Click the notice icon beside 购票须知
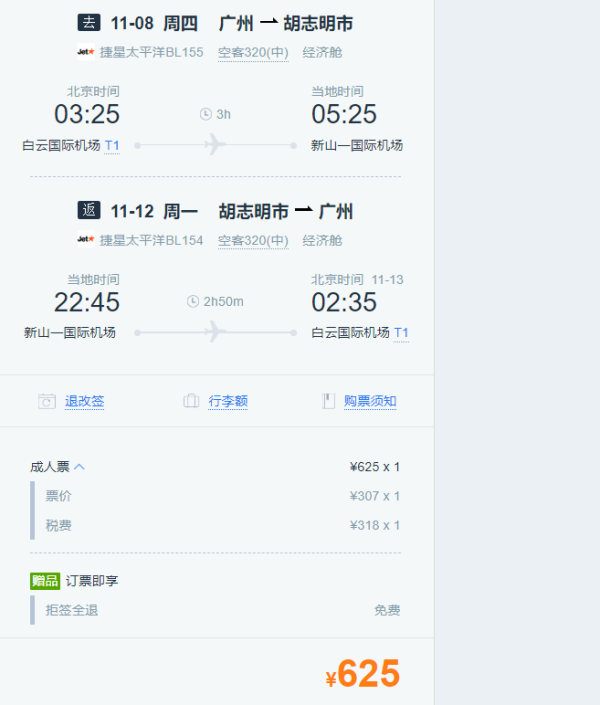This screenshot has width=600, height=705. point(328,401)
